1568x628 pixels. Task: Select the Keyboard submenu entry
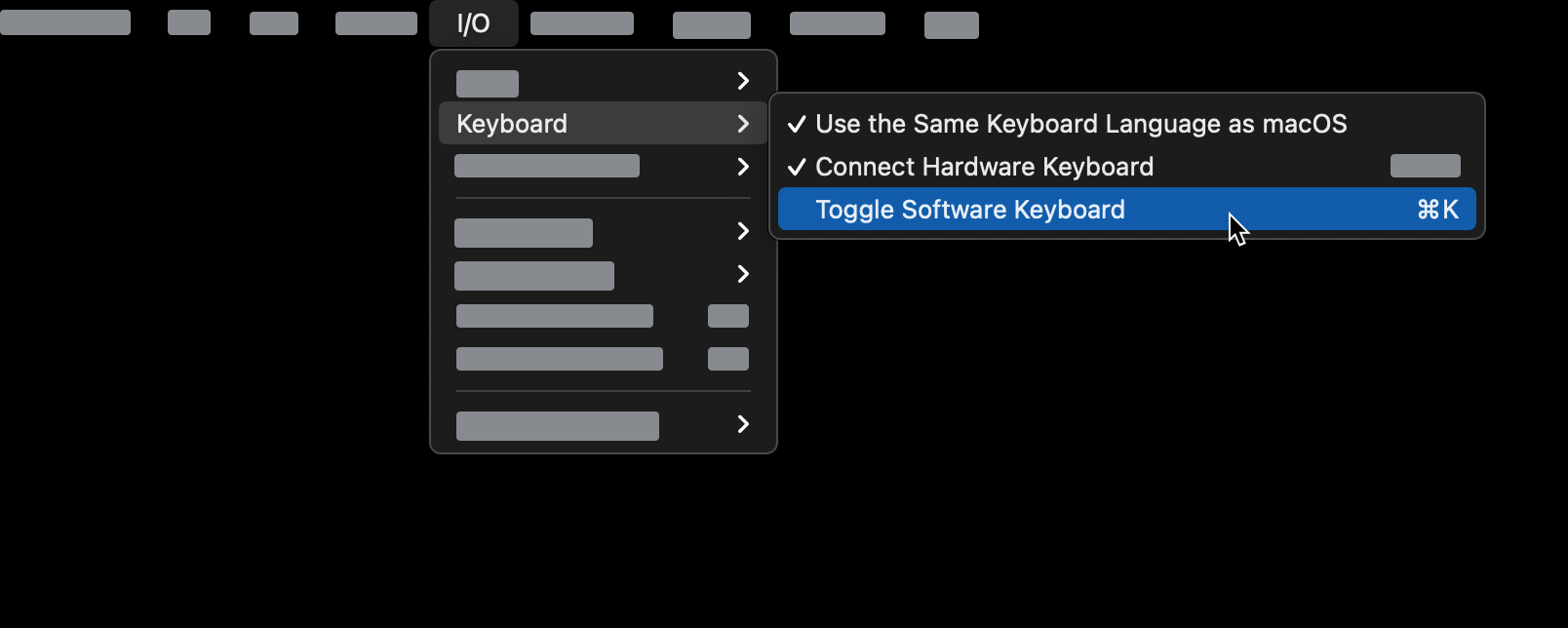pos(513,124)
